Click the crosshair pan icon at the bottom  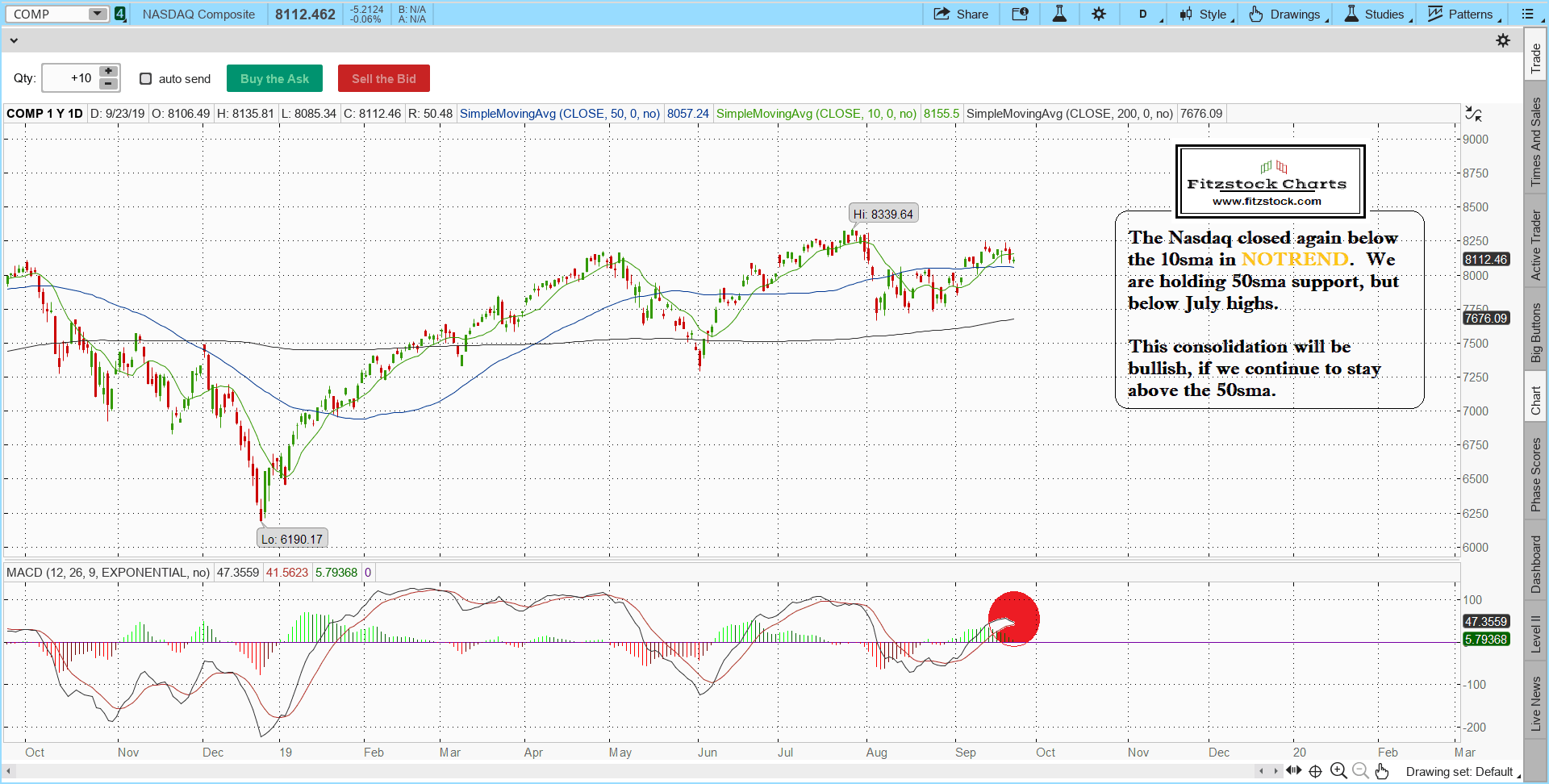pyautogui.click(x=1315, y=771)
